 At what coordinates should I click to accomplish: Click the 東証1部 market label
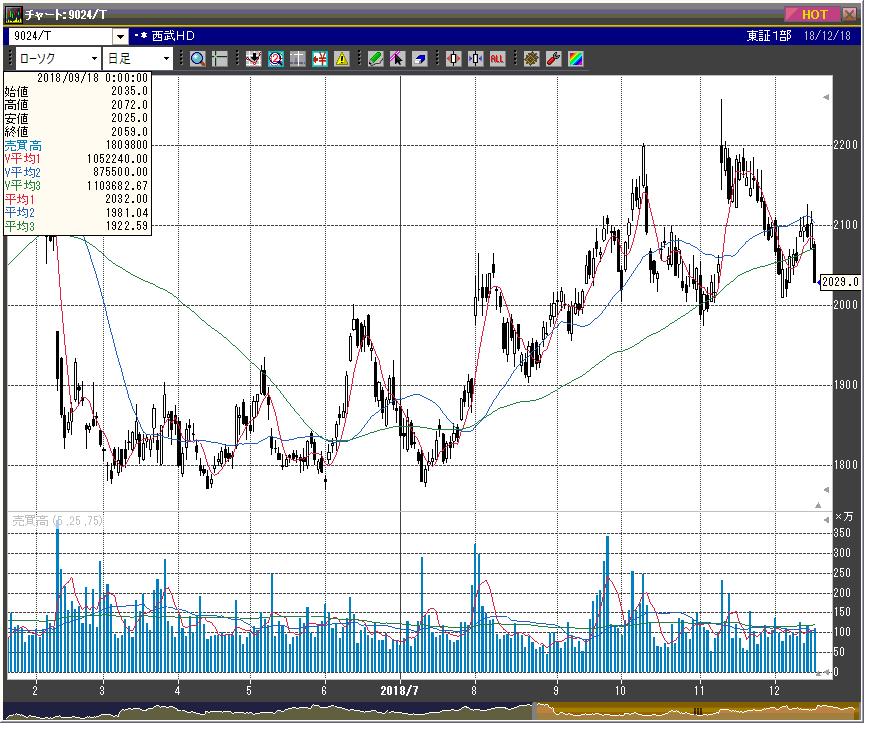coord(768,36)
